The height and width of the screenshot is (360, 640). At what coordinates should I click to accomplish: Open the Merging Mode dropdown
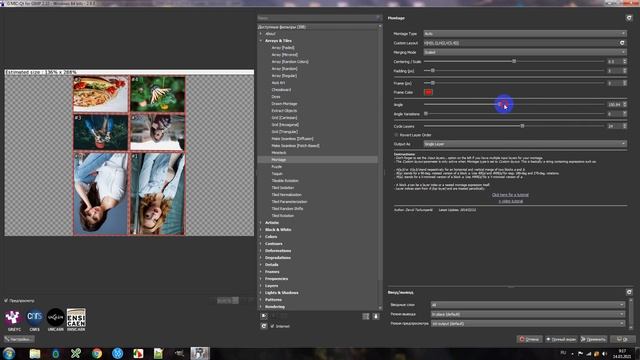click(524, 52)
